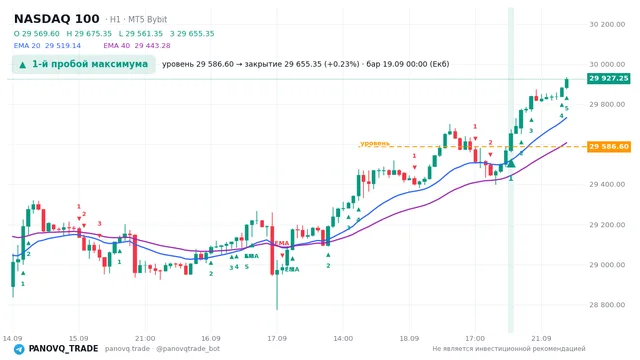The height and width of the screenshot is (360, 640).
Task: Click the 29 000.00 price axis label
Action: [607, 265]
